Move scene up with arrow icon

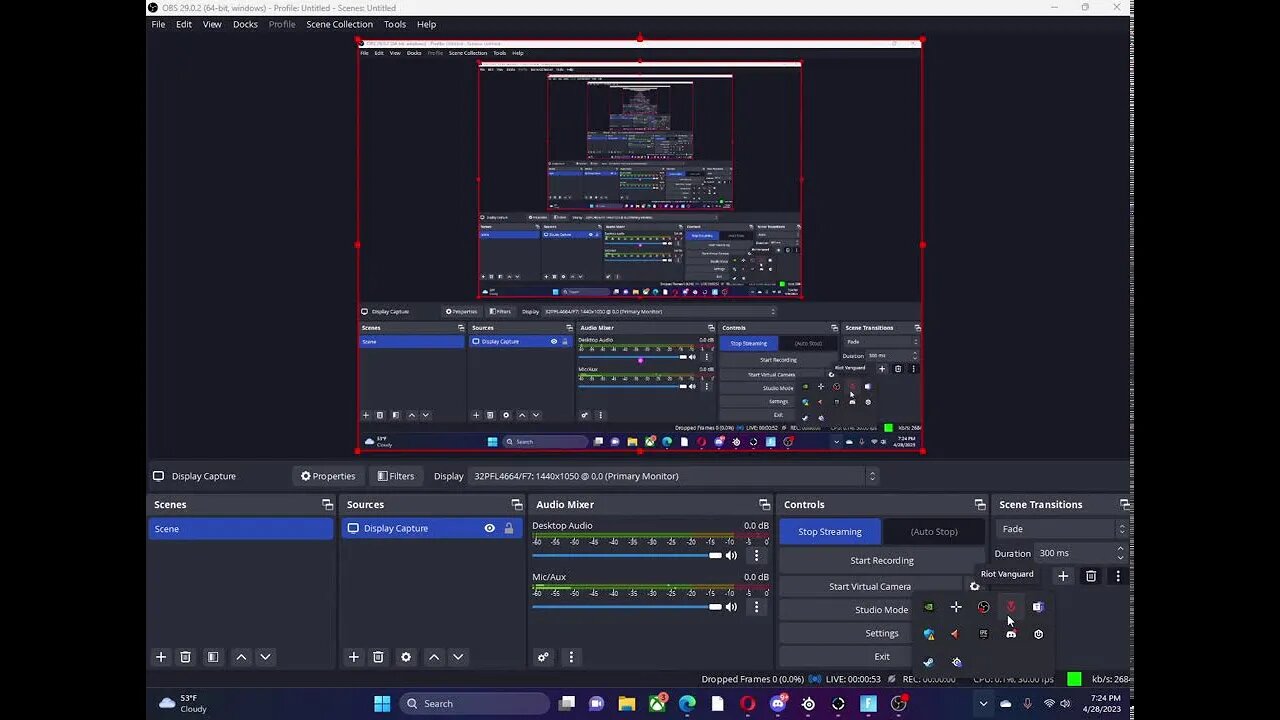[241, 657]
